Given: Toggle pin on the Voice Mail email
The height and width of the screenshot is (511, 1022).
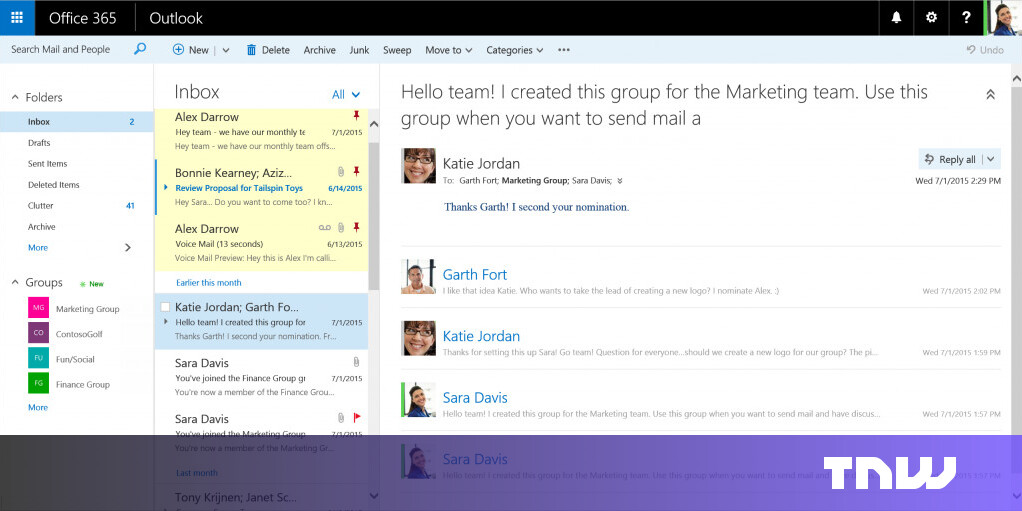Looking at the screenshot, I should (x=356, y=227).
